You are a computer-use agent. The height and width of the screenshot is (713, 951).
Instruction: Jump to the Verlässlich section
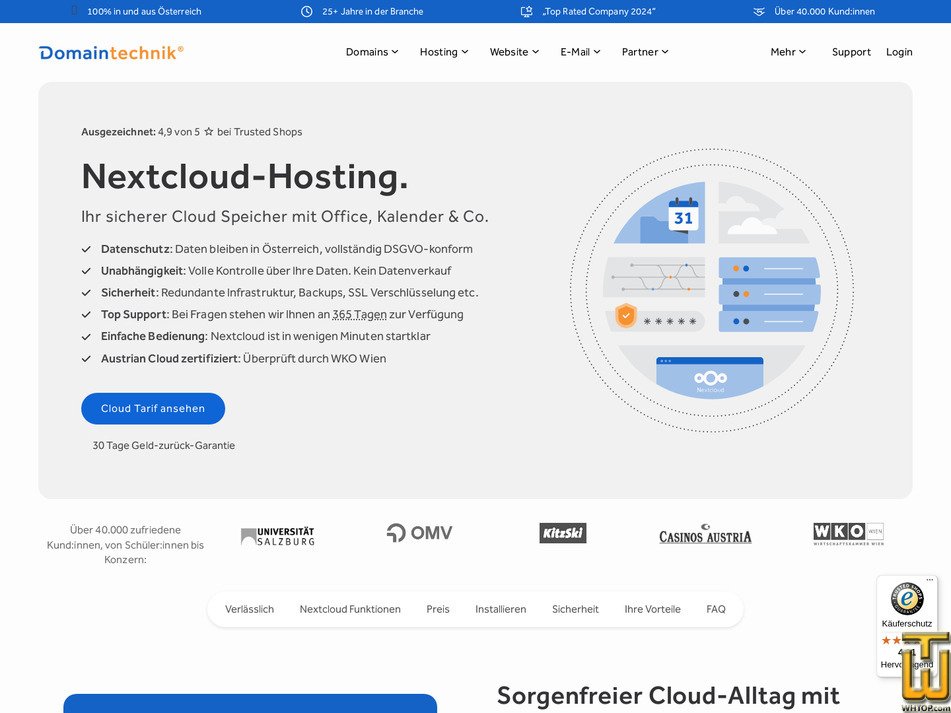[x=249, y=609]
